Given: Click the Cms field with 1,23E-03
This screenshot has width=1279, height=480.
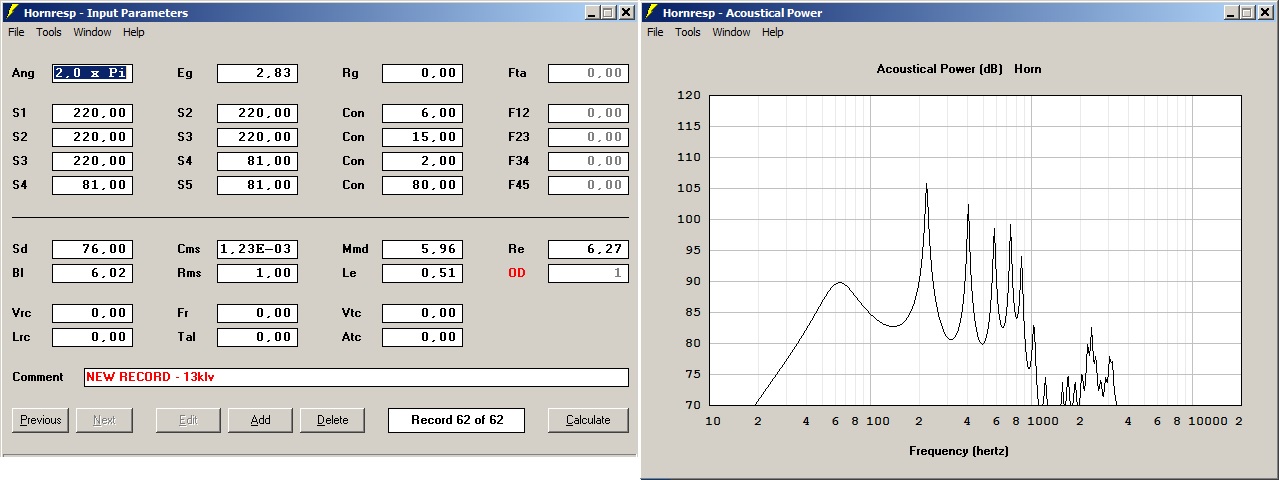Looking at the screenshot, I should [x=257, y=249].
